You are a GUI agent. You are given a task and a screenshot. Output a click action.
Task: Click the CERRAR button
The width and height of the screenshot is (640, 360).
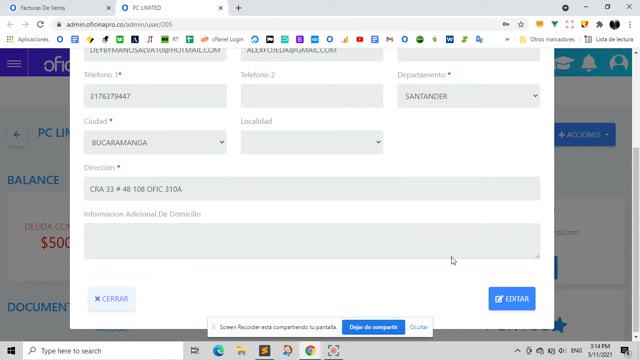(111, 299)
